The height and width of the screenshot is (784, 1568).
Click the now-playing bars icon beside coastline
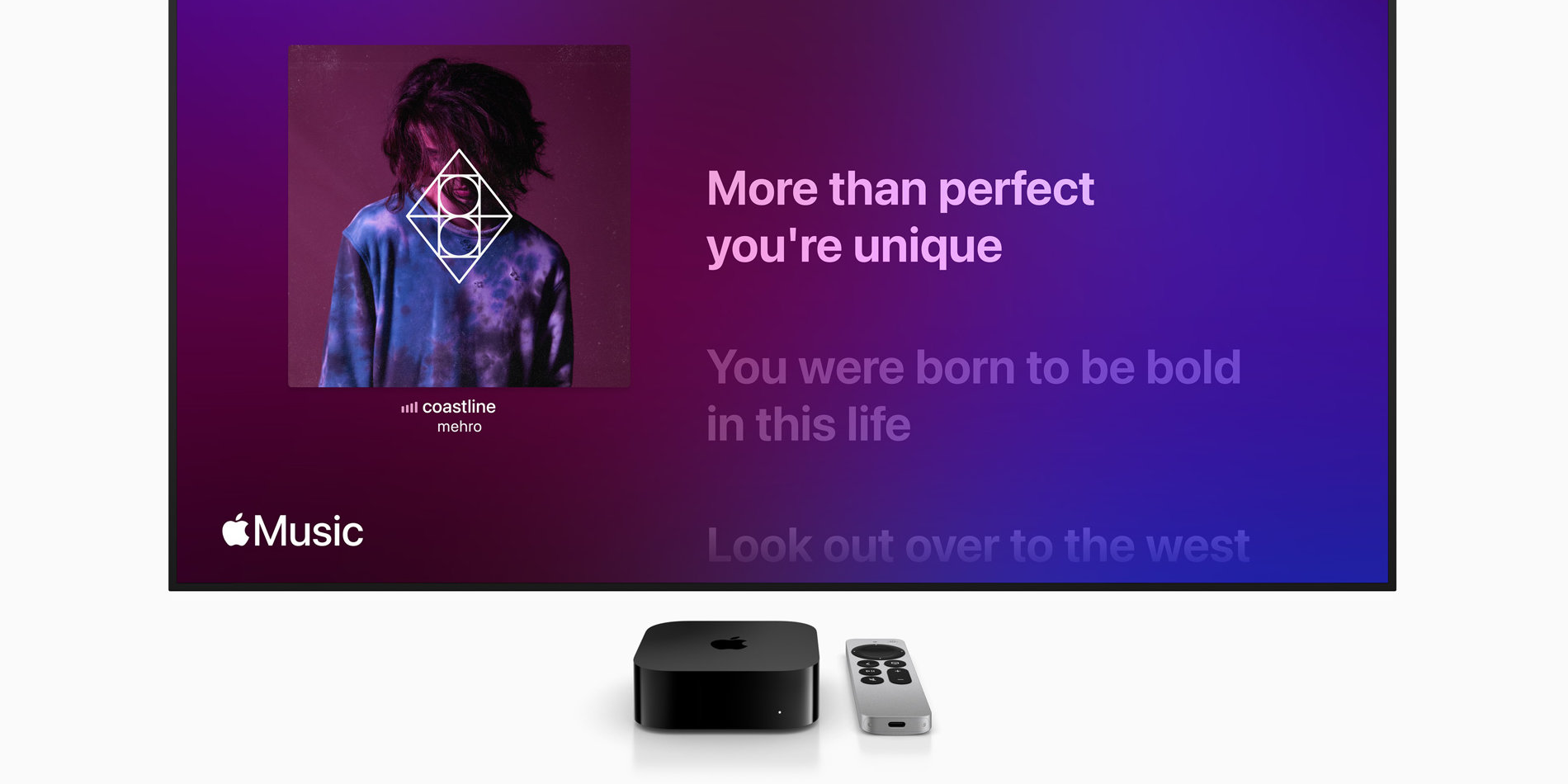click(409, 408)
